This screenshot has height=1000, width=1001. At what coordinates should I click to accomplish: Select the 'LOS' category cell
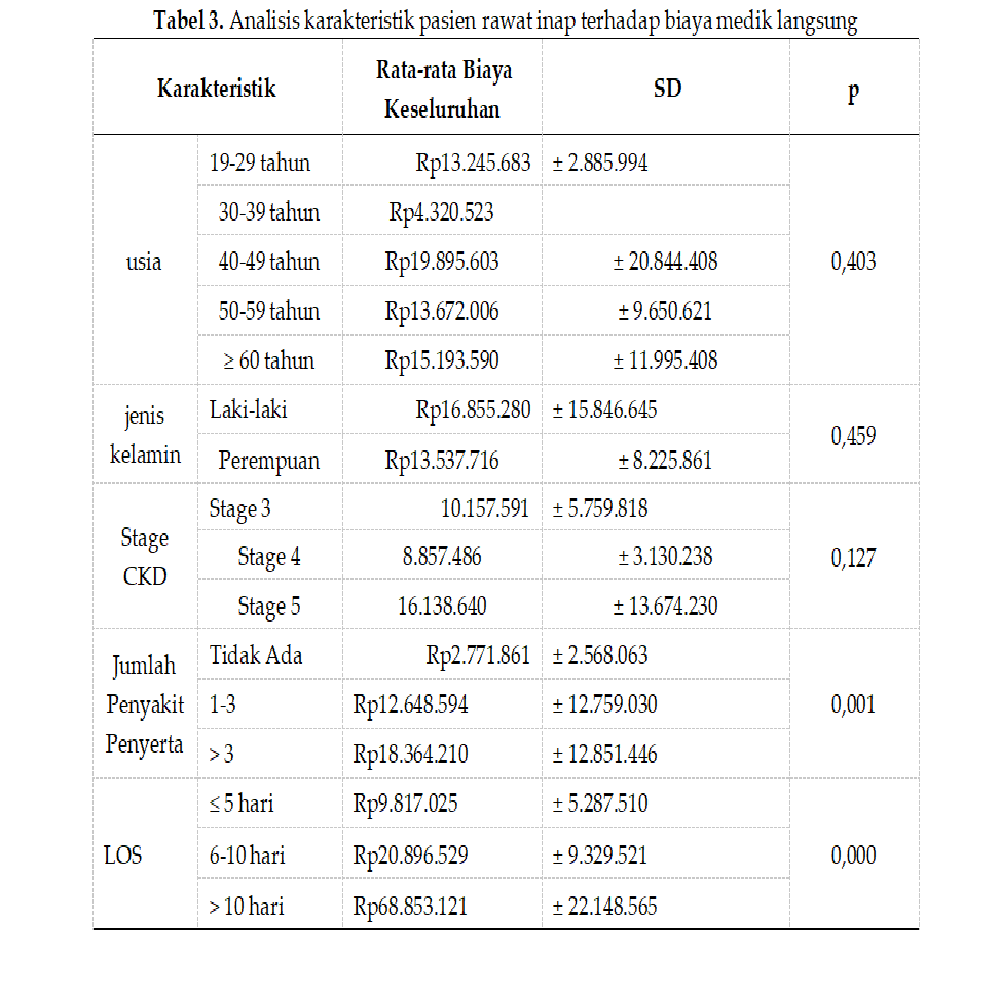123,855
